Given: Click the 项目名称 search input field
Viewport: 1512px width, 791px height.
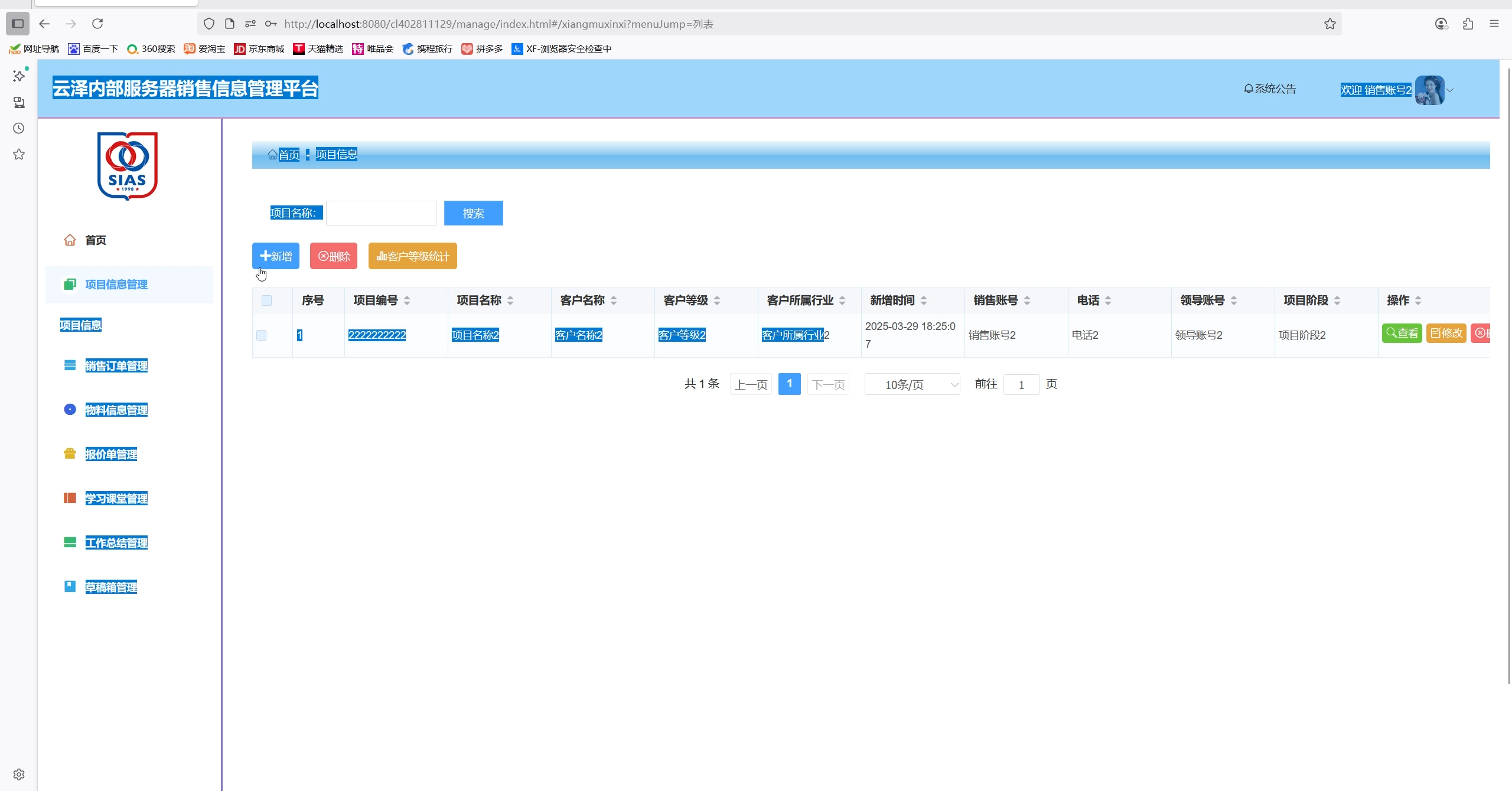Looking at the screenshot, I should [x=381, y=213].
